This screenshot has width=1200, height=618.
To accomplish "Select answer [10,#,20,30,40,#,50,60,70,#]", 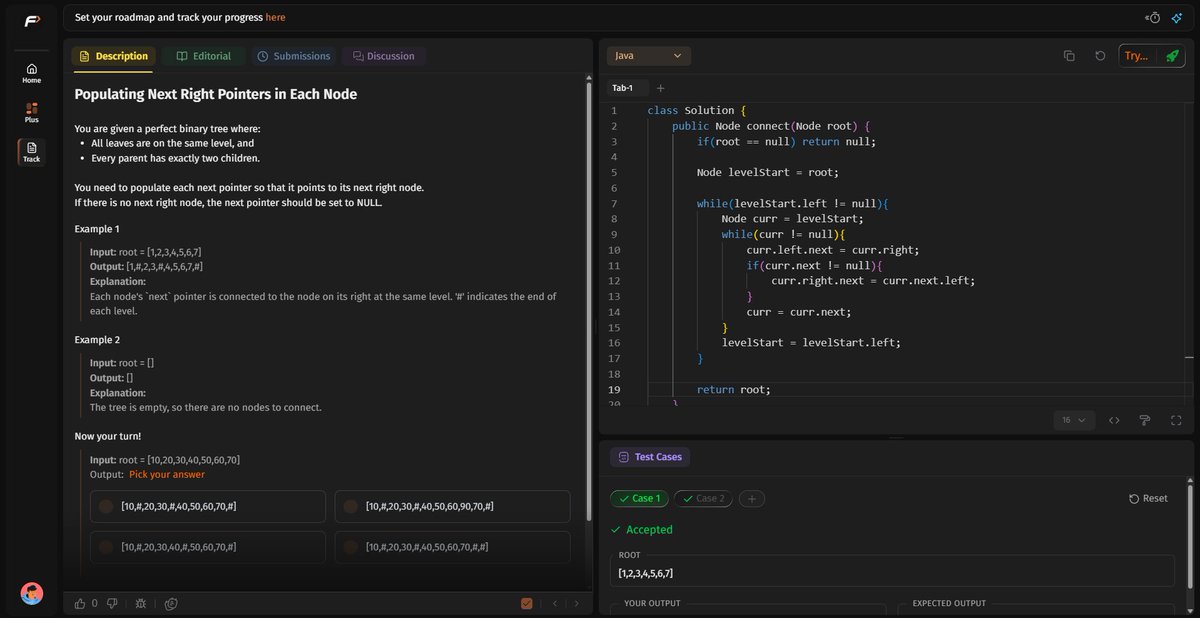I will point(208,547).
